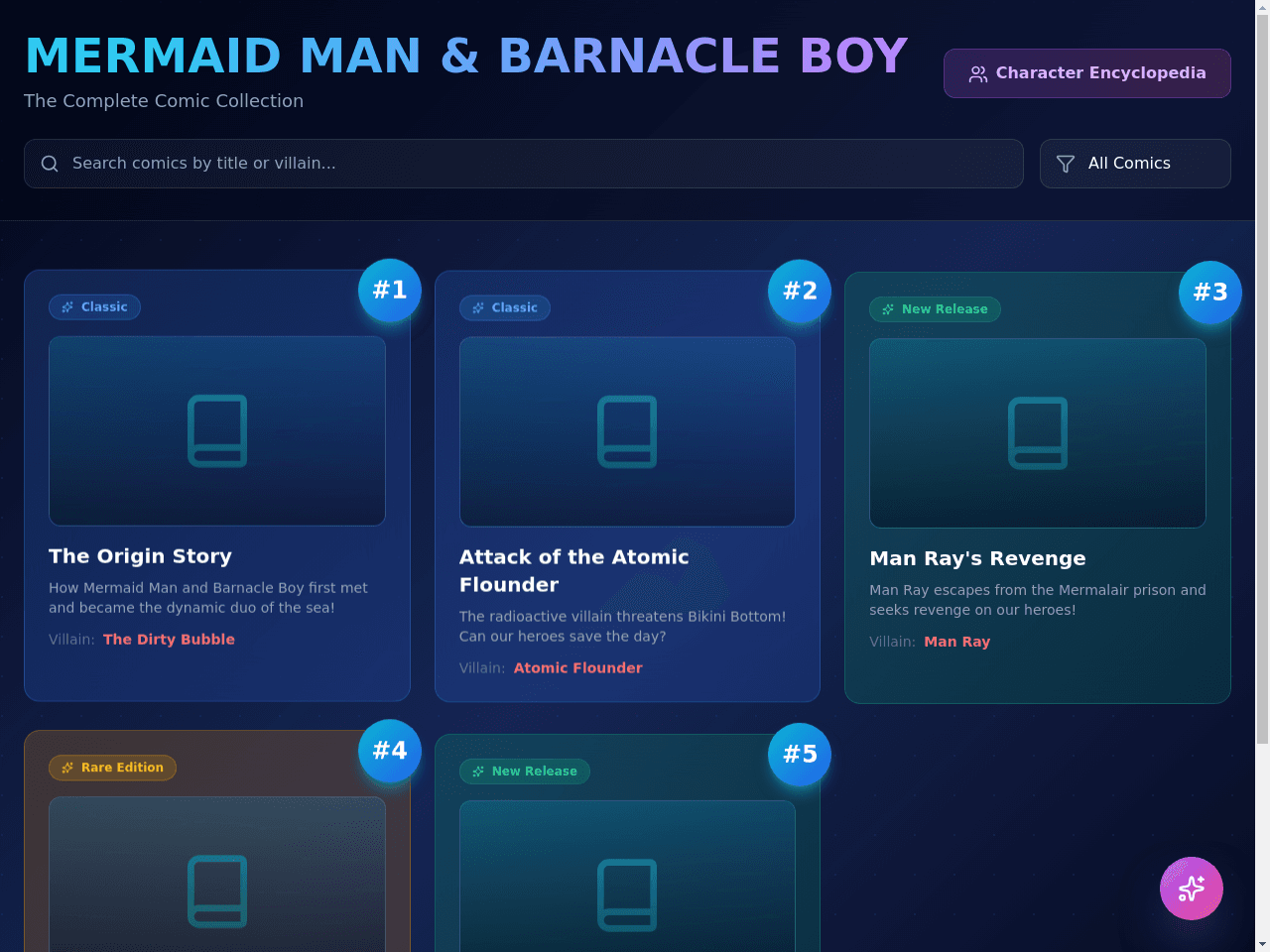Click the #1 issue badge
This screenshot has height=952, width=1270.
click(x=390, y=291)
